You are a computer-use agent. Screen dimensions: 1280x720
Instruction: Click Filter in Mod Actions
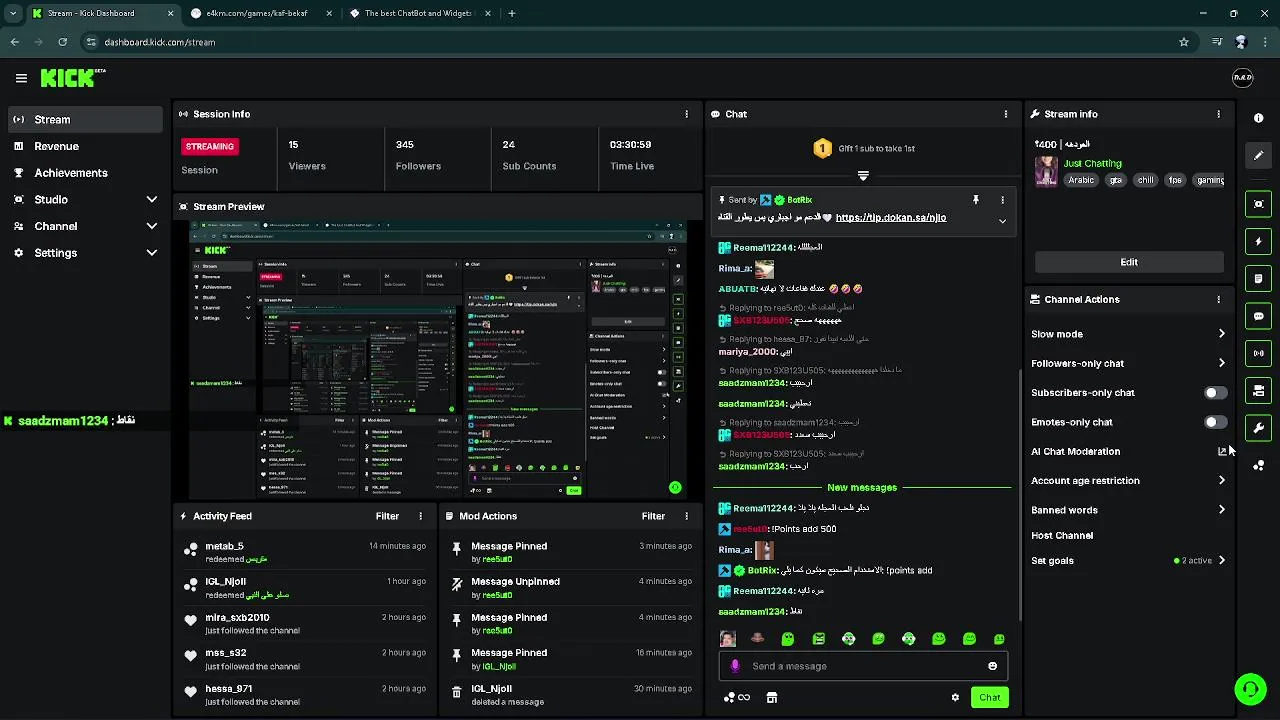pyautogui.click(x=653, y=516)
